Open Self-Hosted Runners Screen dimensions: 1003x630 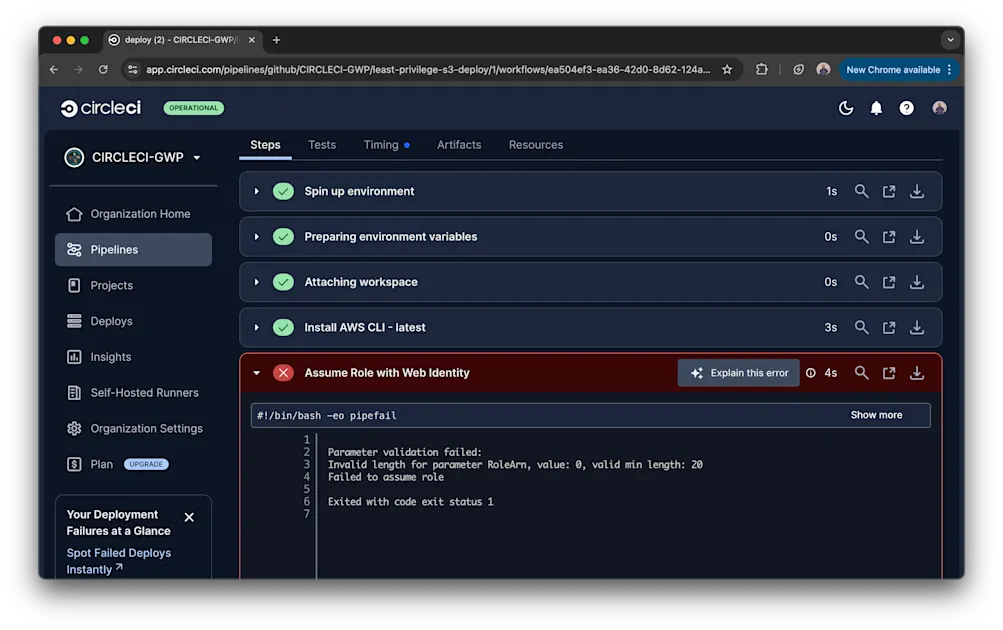tap(133, 393)
